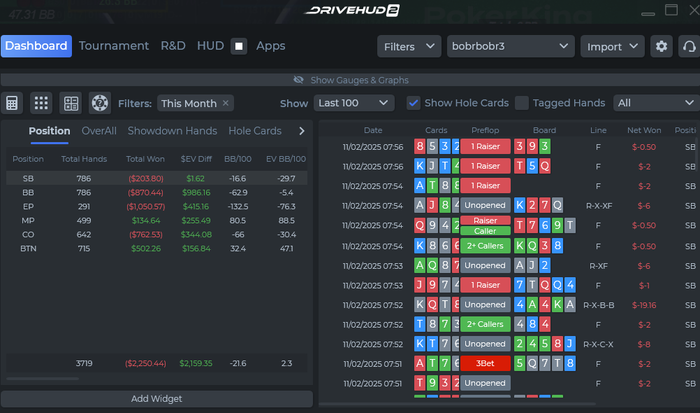Click the Raiser Caller preflop tag

tap(485, 225)
